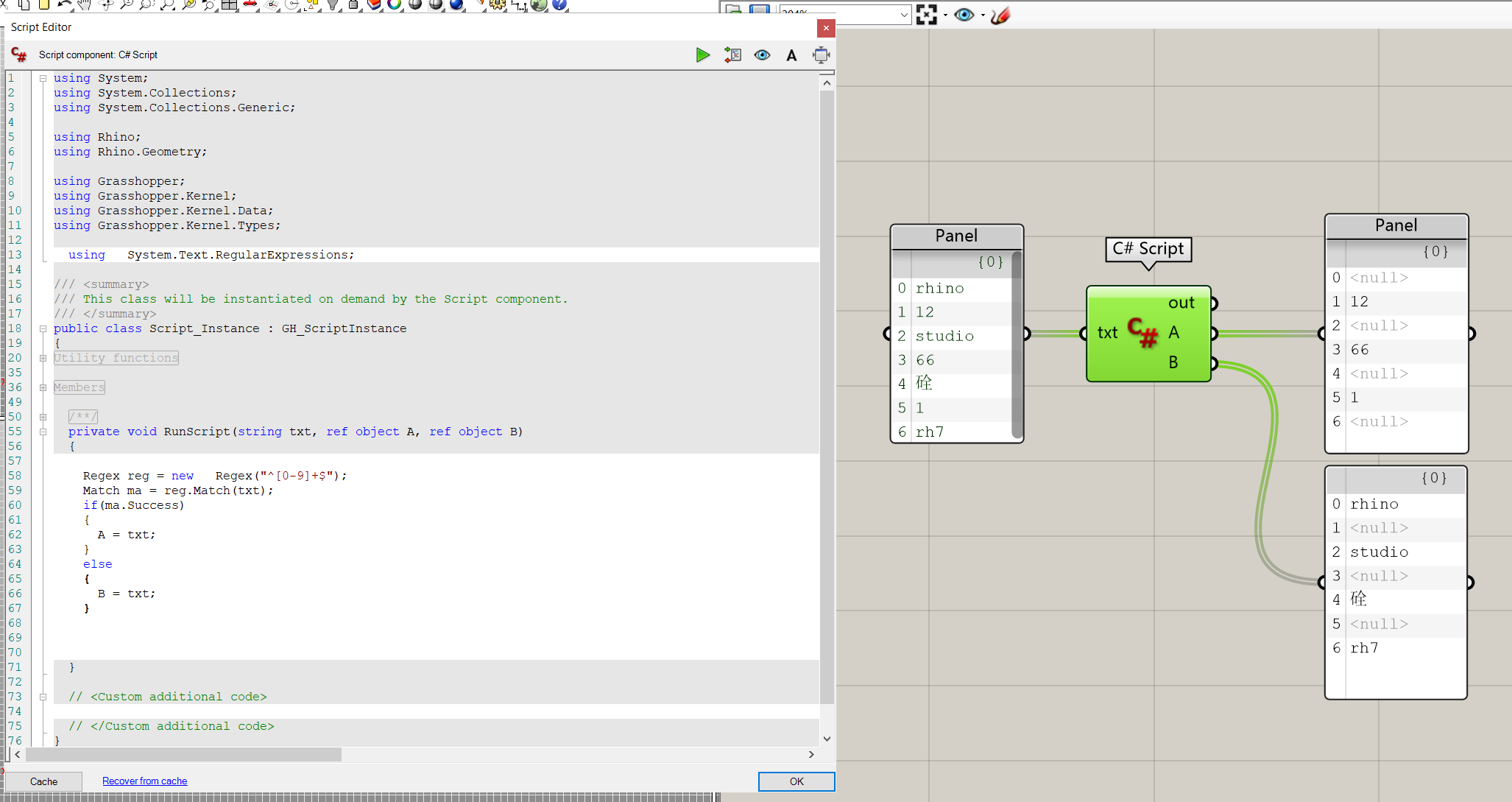Click the blue sphere render icon in Rhino toolbar

(456, 4)
